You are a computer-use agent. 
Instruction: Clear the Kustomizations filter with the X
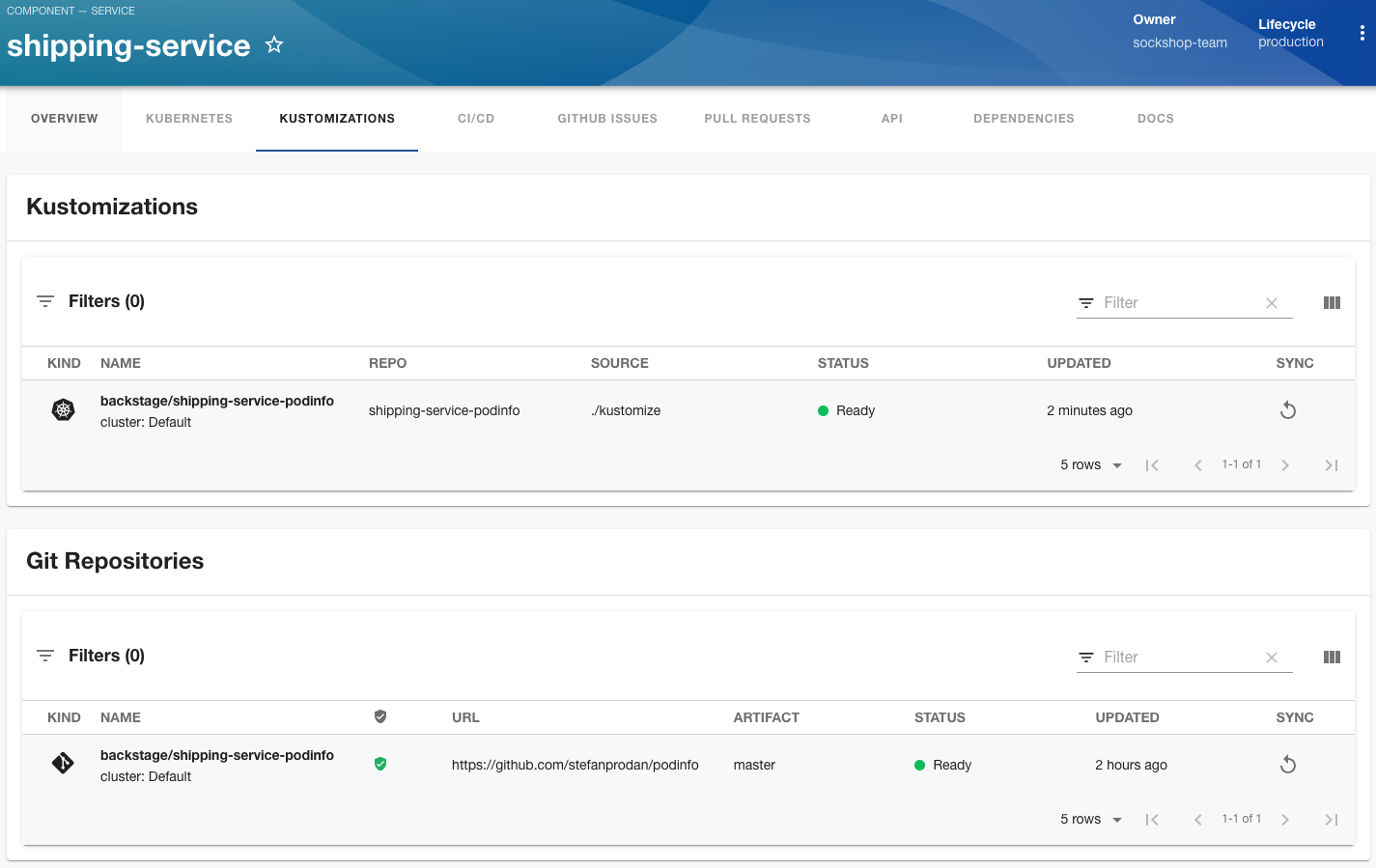tap(1272, 303)
